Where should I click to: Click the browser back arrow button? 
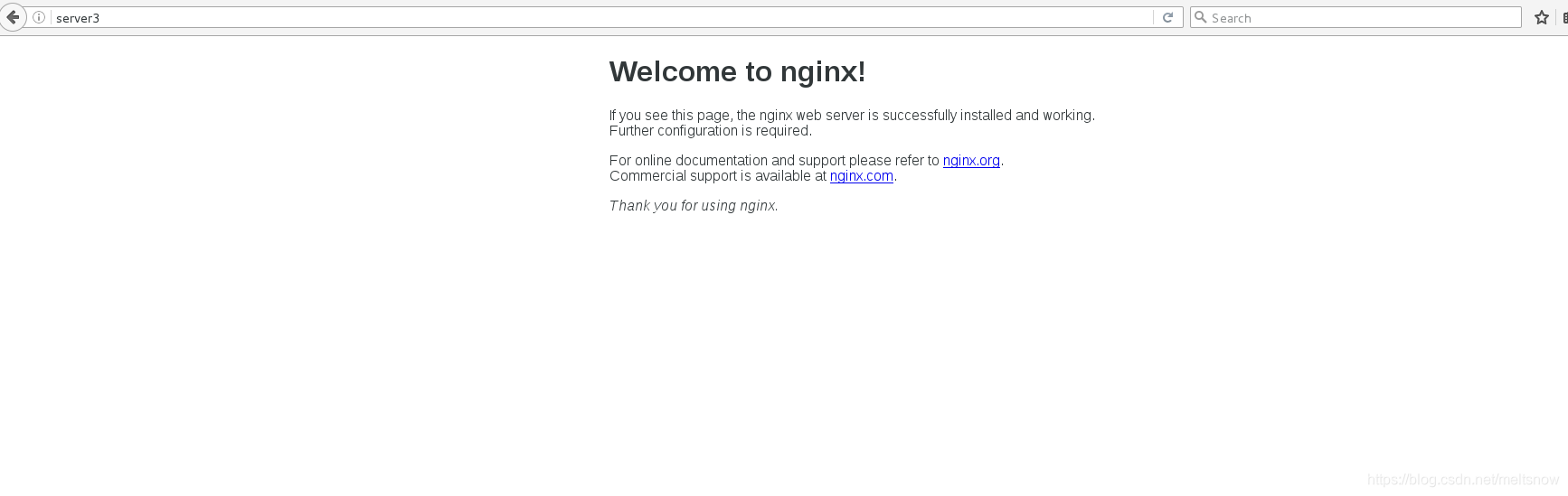13,17
